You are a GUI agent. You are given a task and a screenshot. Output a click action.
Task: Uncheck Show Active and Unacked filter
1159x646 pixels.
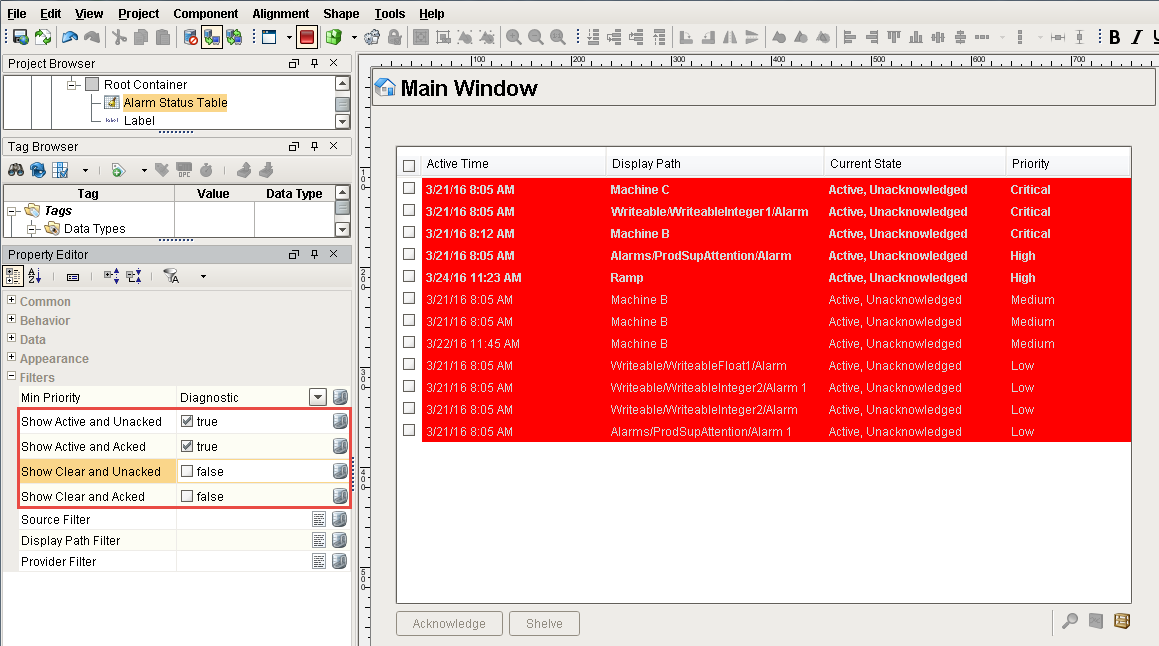coord(188,421)
